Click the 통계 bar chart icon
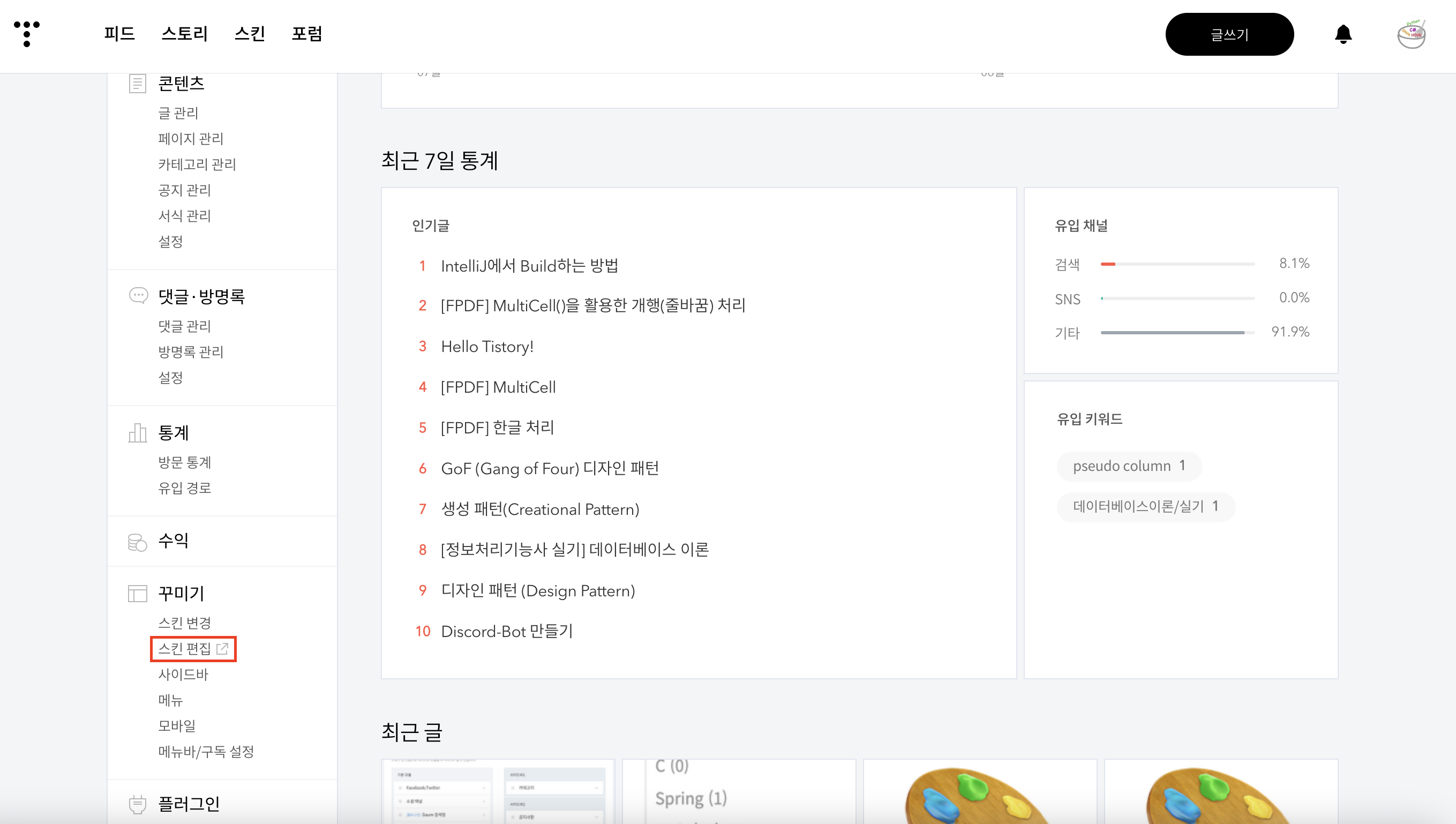The image size is (1456, 824). [138, 433]
